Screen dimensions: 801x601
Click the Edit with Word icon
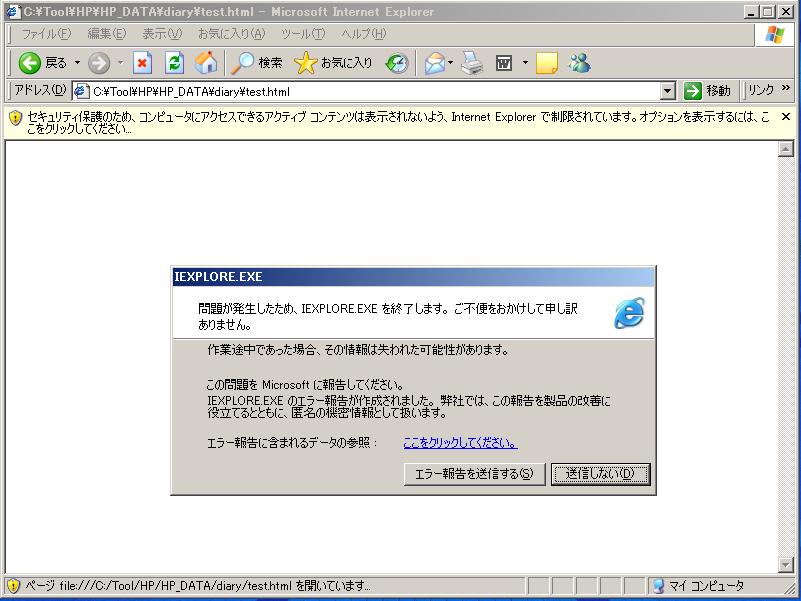coord(504,63)
